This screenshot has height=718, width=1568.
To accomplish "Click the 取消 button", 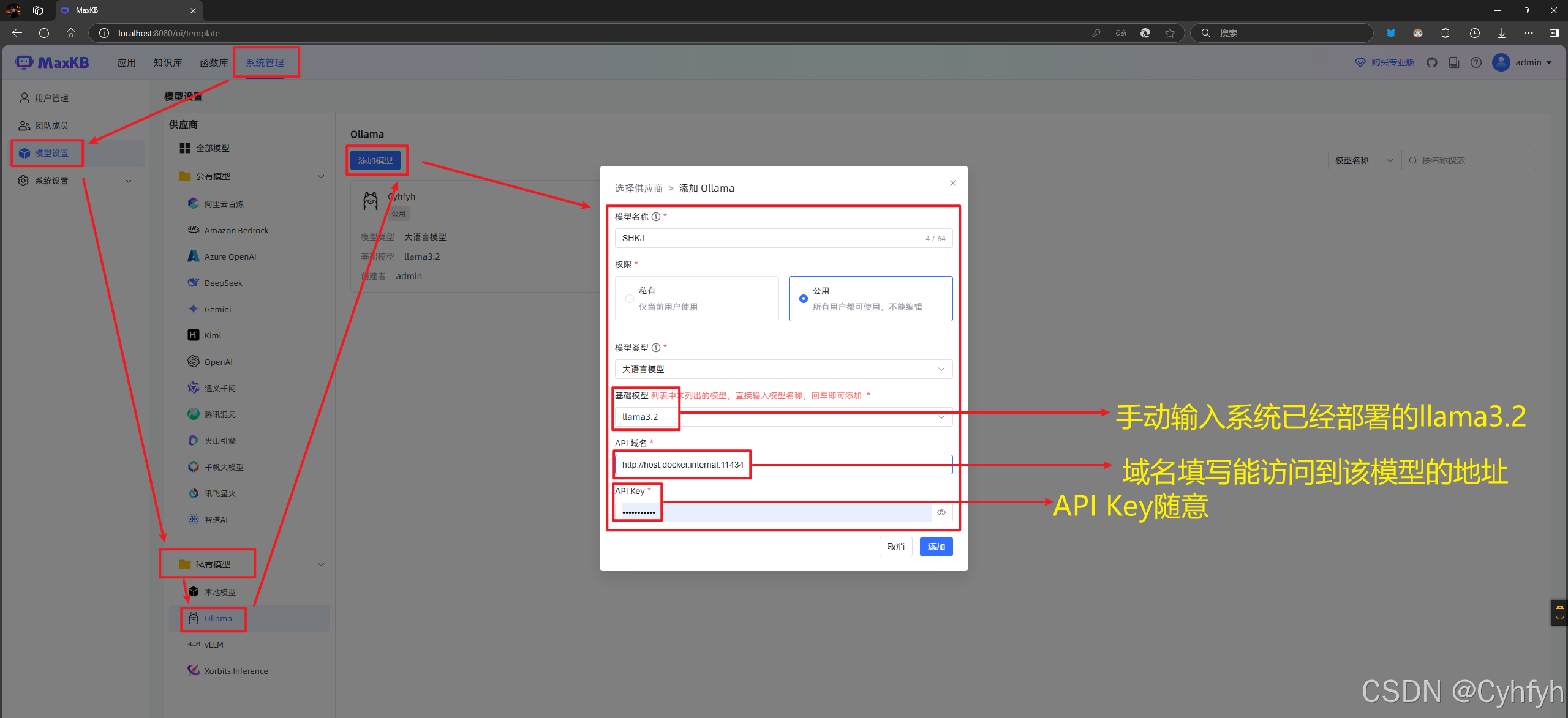I will (896, 547).
